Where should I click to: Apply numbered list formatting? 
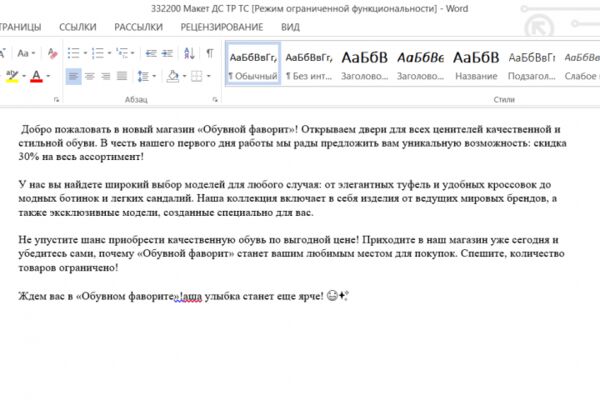(x=98, y=53)
